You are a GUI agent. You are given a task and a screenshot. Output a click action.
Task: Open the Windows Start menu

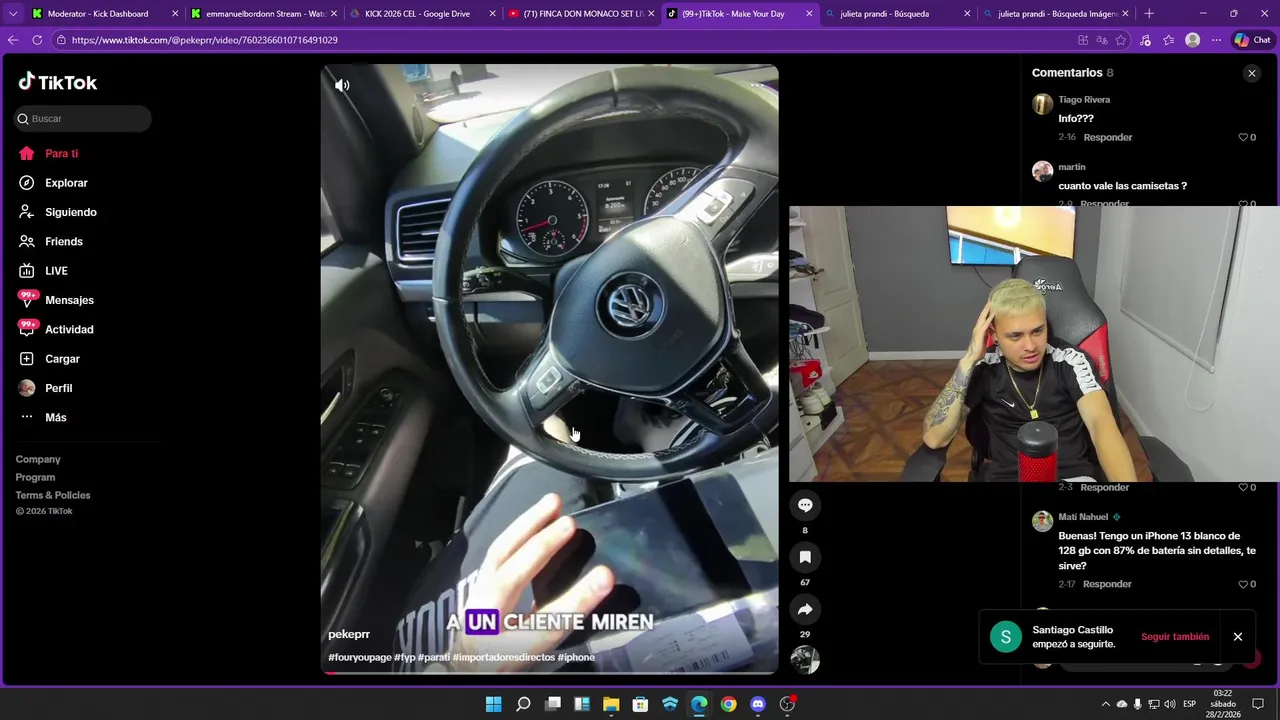point(494,704)
